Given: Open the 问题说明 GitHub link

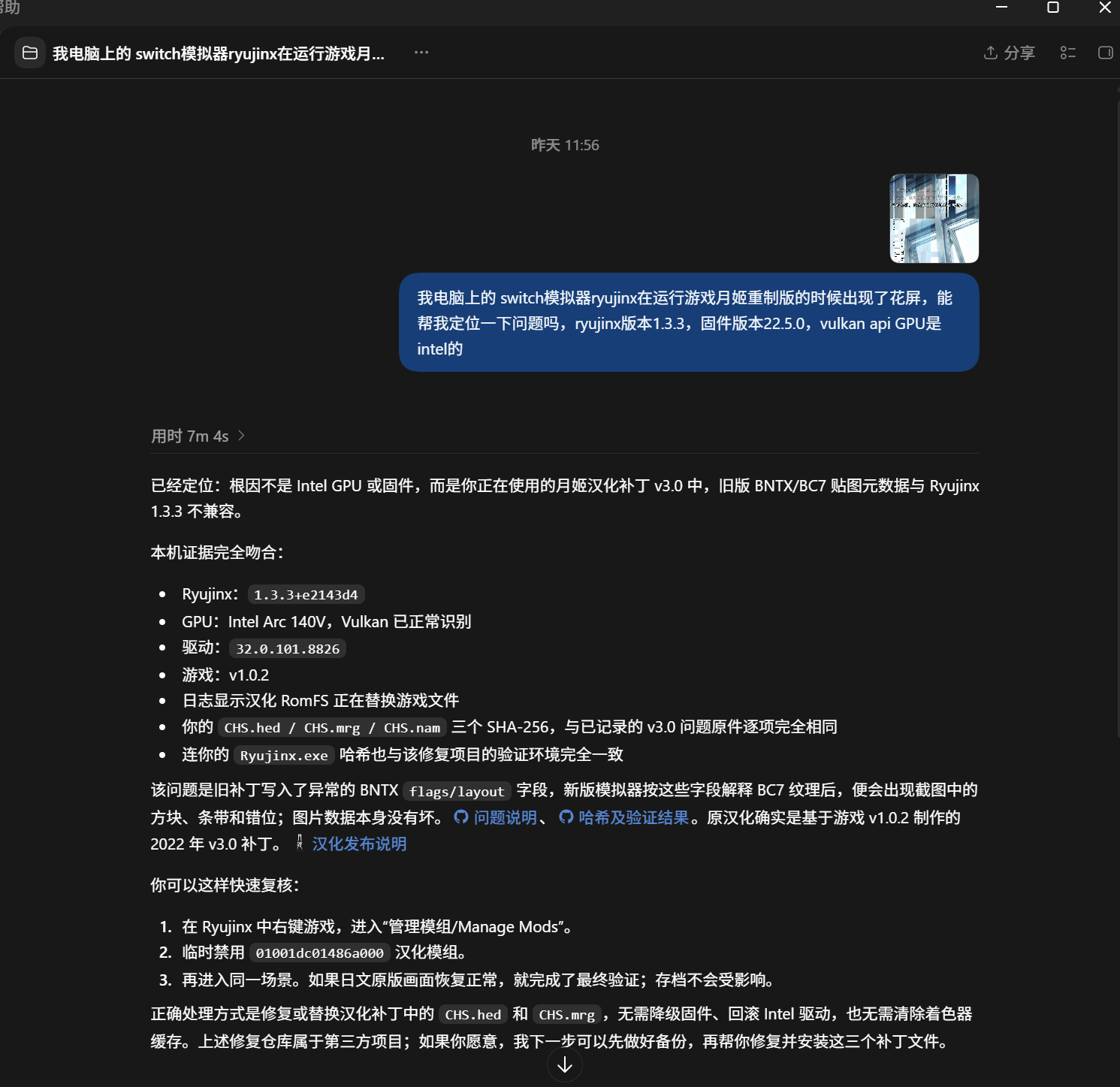Looking at the screenshot, I should point(505,817).
